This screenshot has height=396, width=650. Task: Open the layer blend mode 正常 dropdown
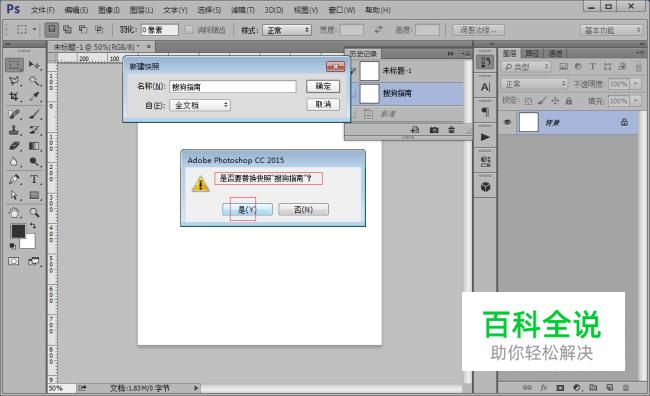click(x=534, y=84)
